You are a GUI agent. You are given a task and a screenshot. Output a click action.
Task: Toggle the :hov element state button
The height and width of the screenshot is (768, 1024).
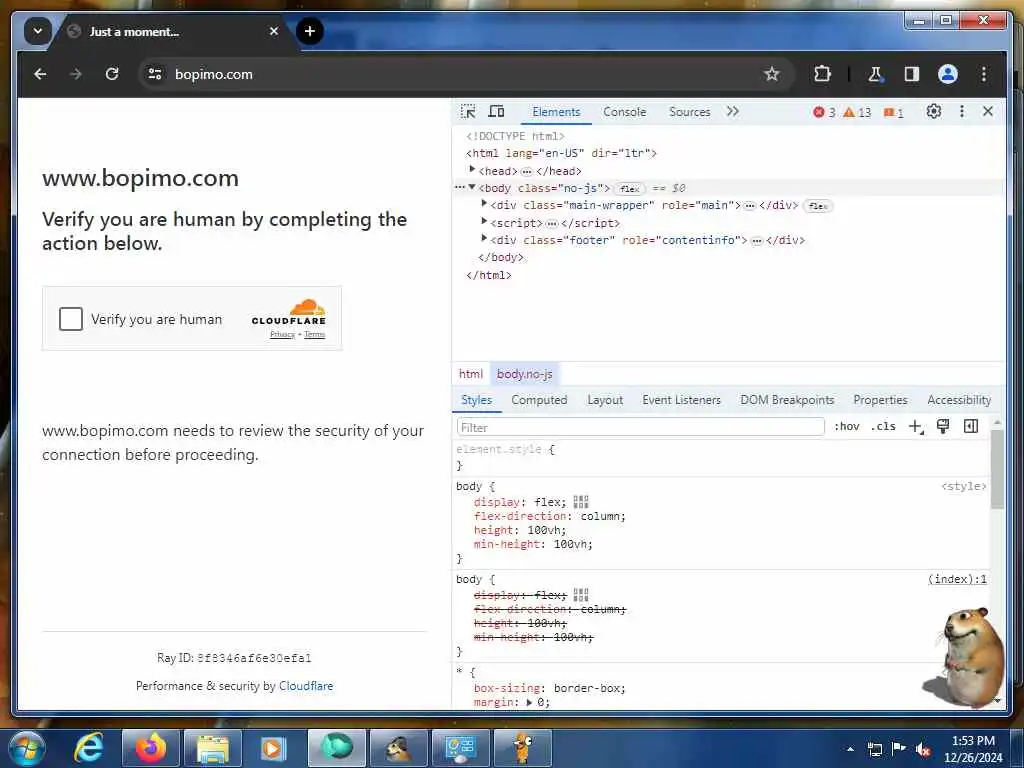(846, 426)
